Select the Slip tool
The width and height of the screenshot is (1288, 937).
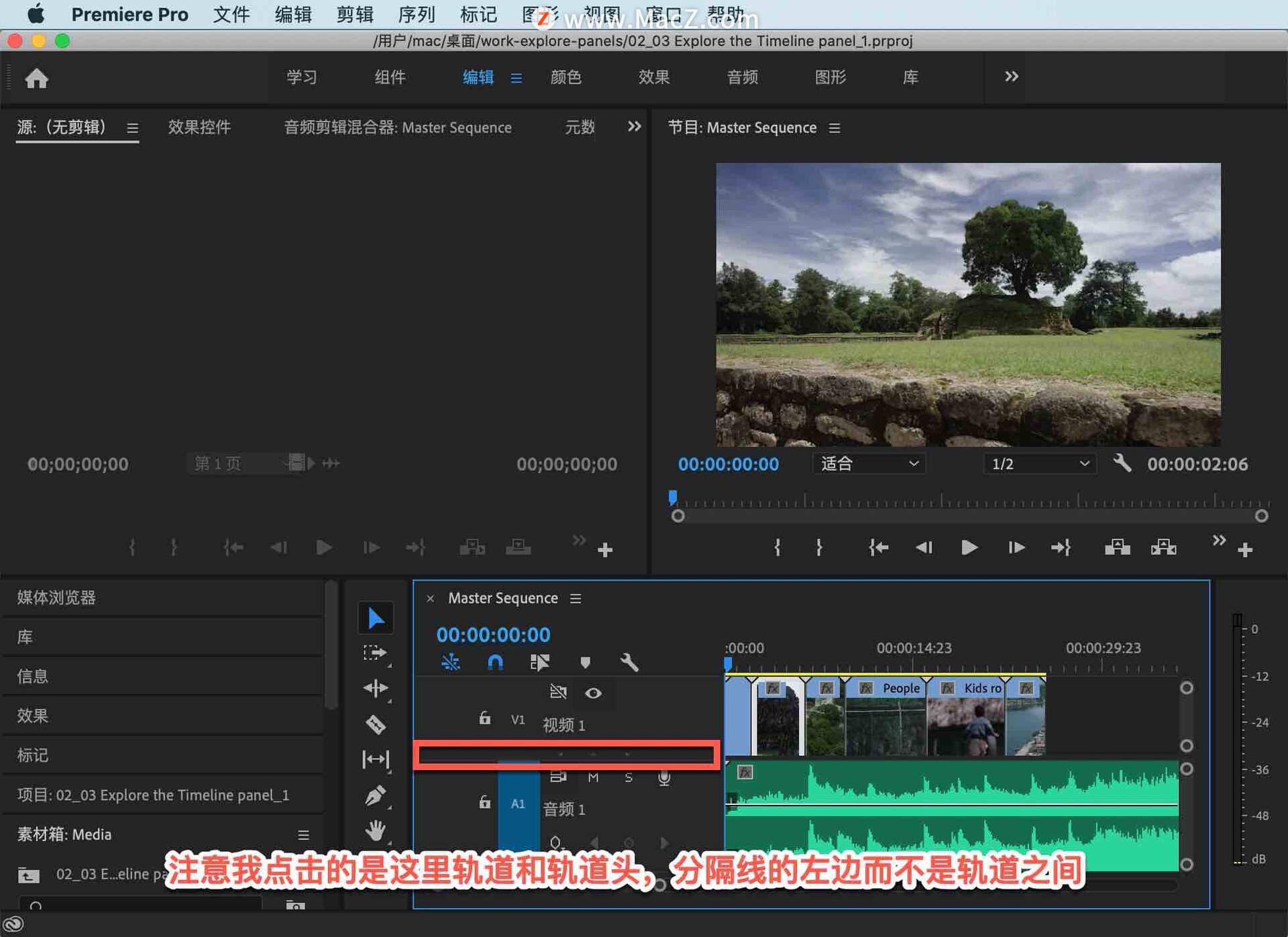click(x=376, y=759)
